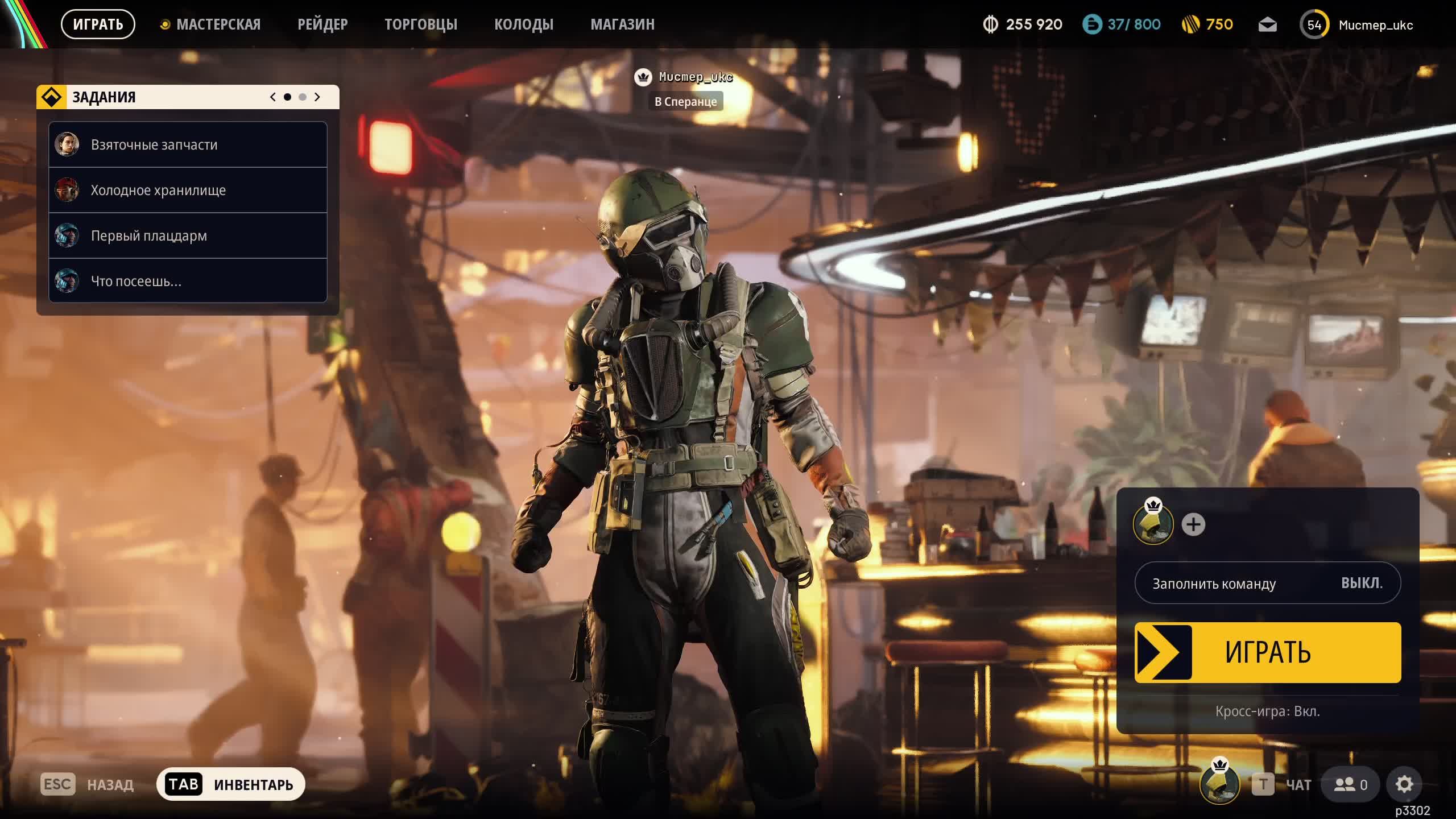Viewport: 1456px width, 819px height.
Task: Switch to the ТОРГОВЦЫ tab
Action: click(421, 24)
